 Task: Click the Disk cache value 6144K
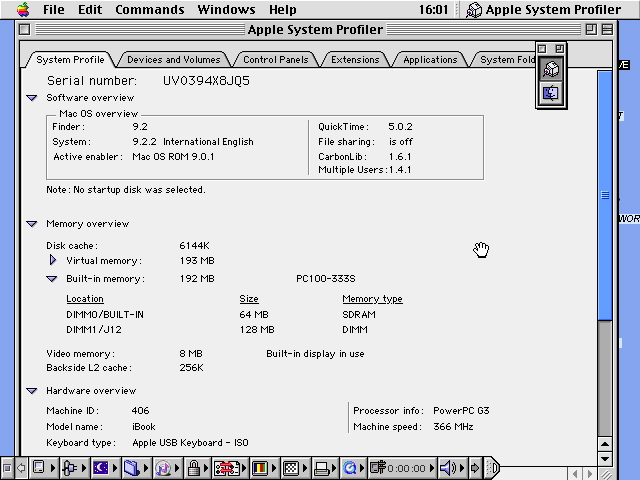[x=194, y=246]
